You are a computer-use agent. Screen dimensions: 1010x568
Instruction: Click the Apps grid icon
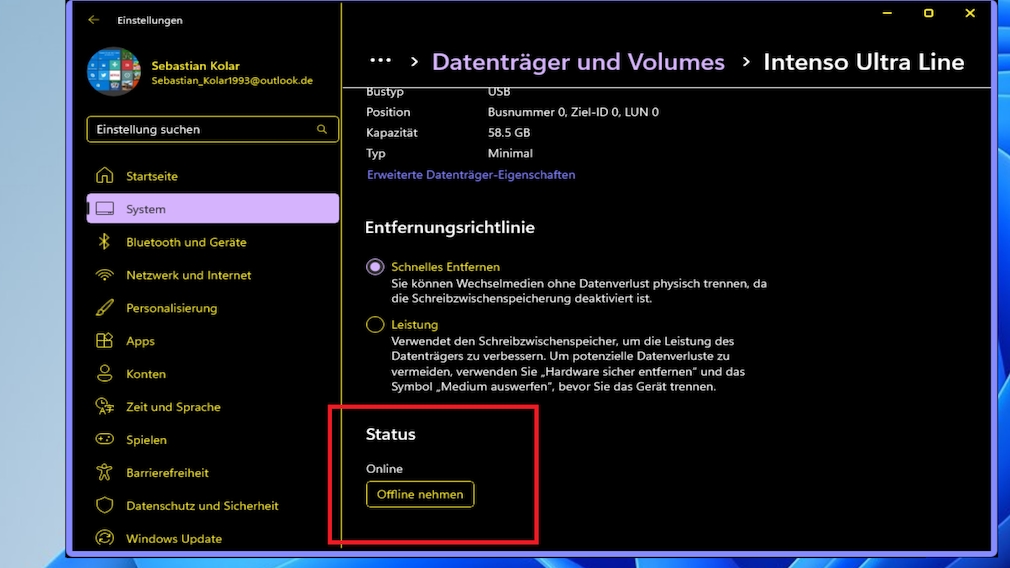pyautogui.click(x=104, y=341)
